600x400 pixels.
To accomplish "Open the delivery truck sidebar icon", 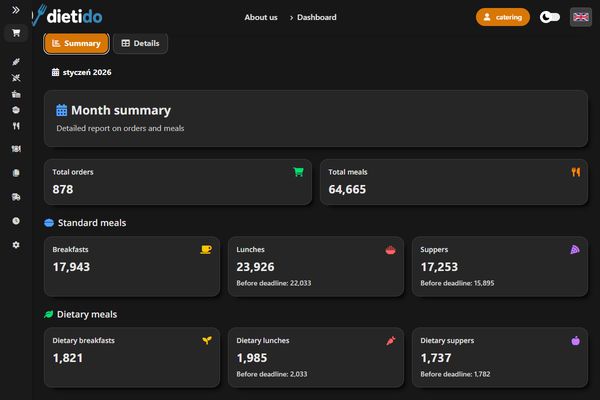I will tap(15, 197).
